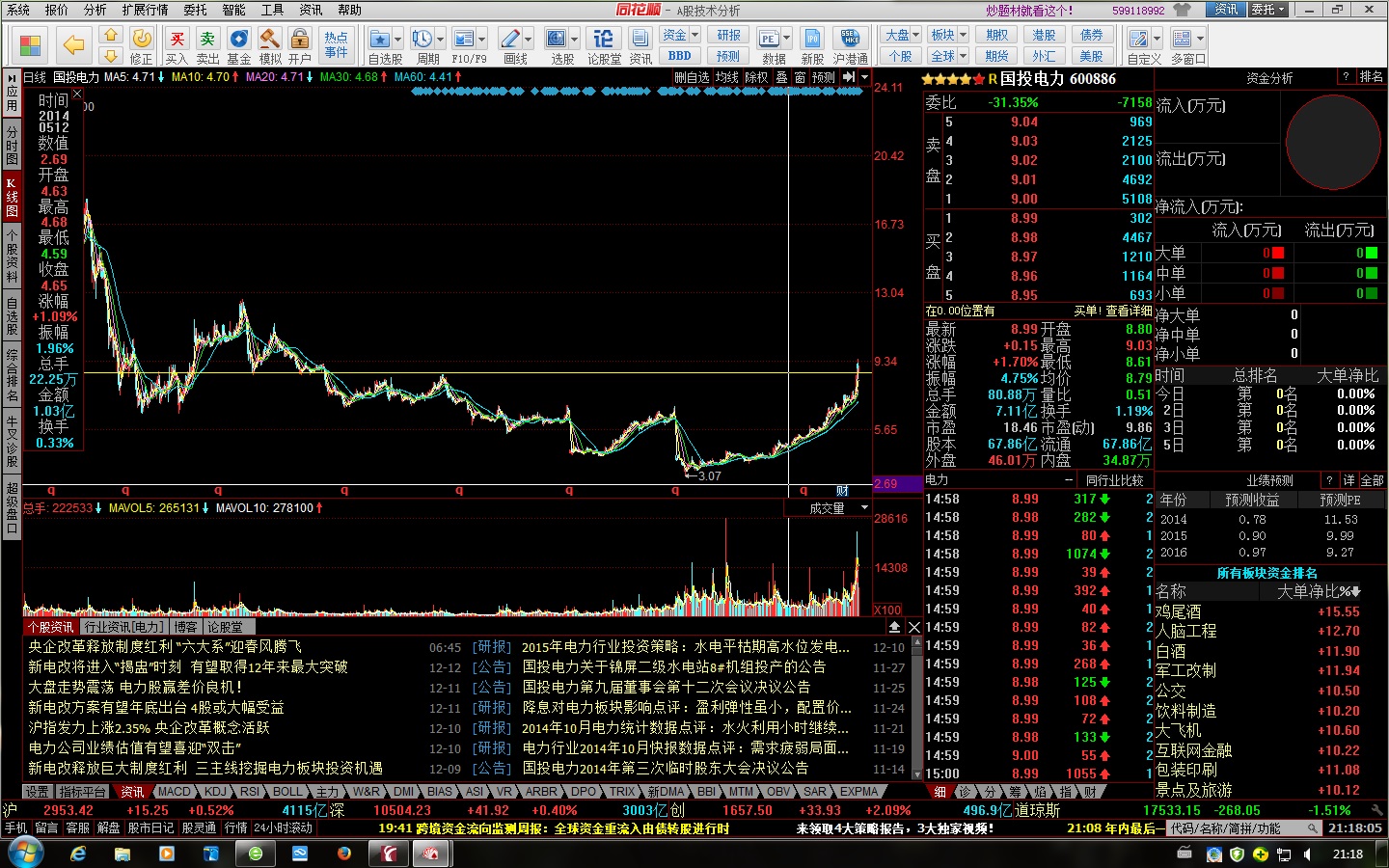
Task: Click the 排名 ranking button
Action: 1371,77
